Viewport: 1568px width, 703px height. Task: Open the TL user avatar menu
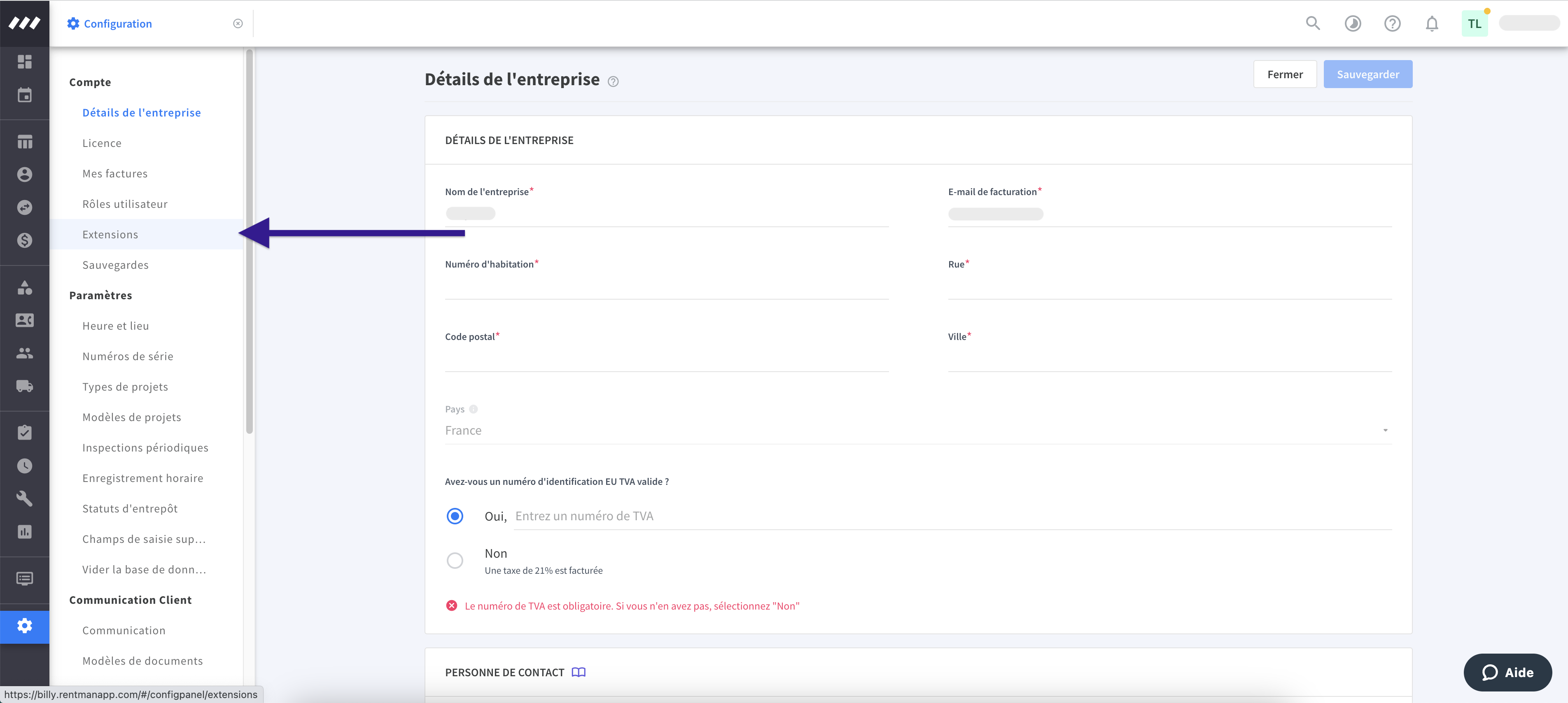point(1474,24)
